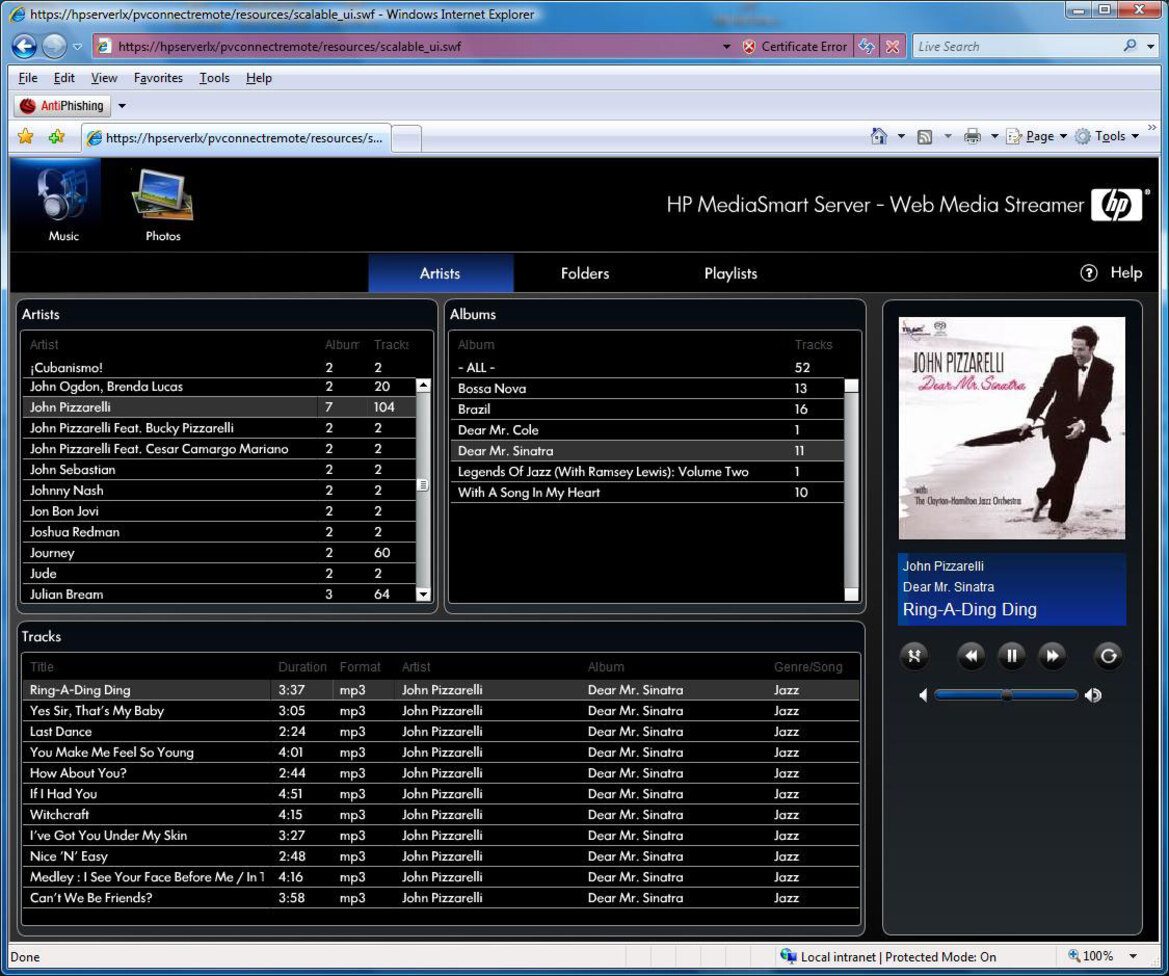Pause the current song
This screenshot has height=976, width=1169.
(x=1012, y=656)
